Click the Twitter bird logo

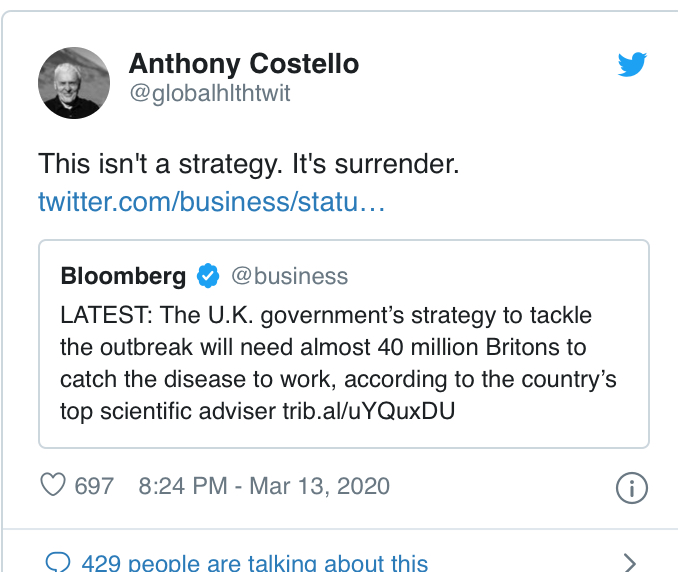pyautogui.click(x=632, y=66)
